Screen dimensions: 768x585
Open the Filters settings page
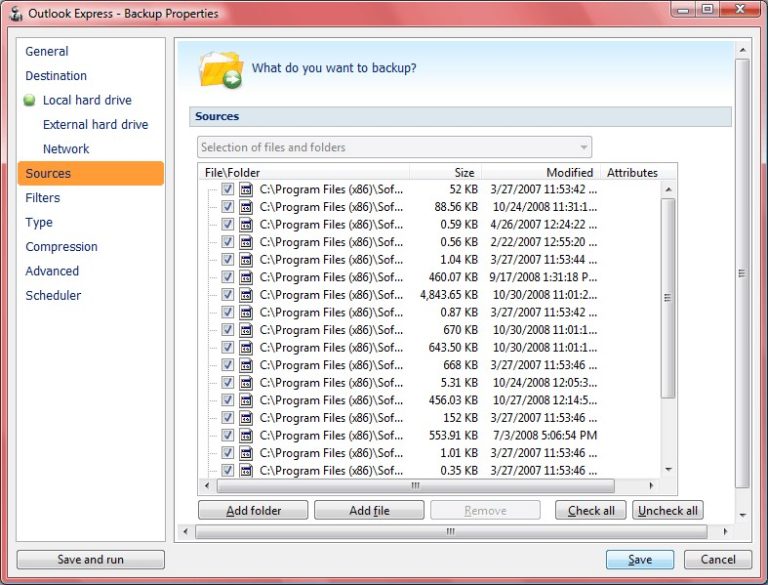(43, 198)
